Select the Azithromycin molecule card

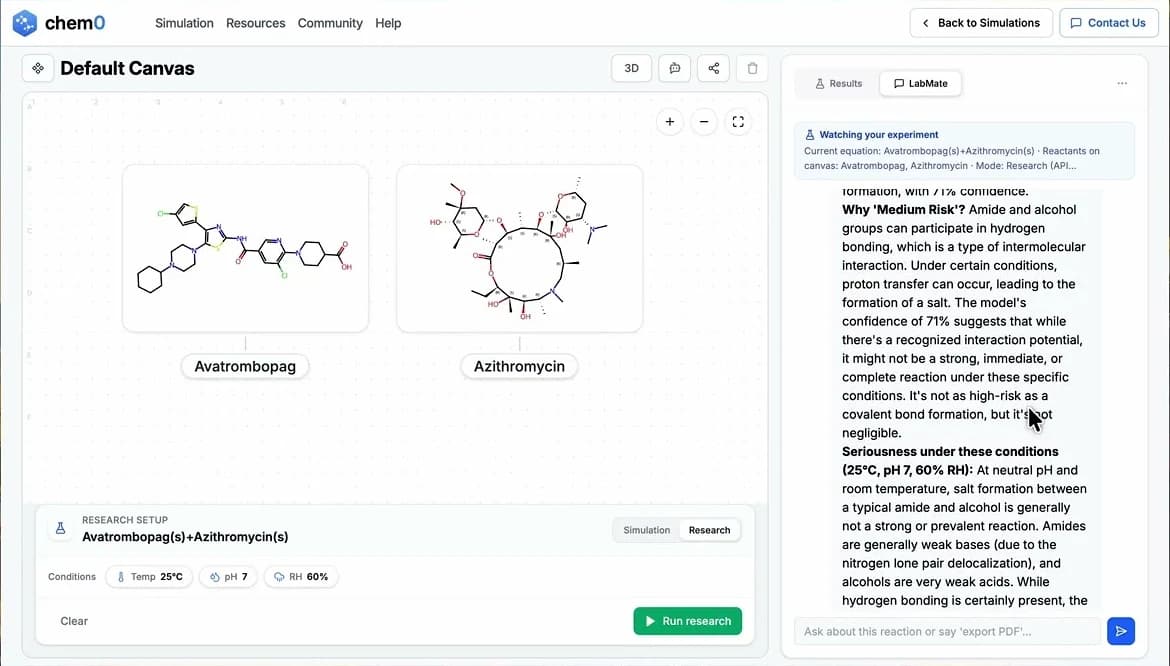519,248
